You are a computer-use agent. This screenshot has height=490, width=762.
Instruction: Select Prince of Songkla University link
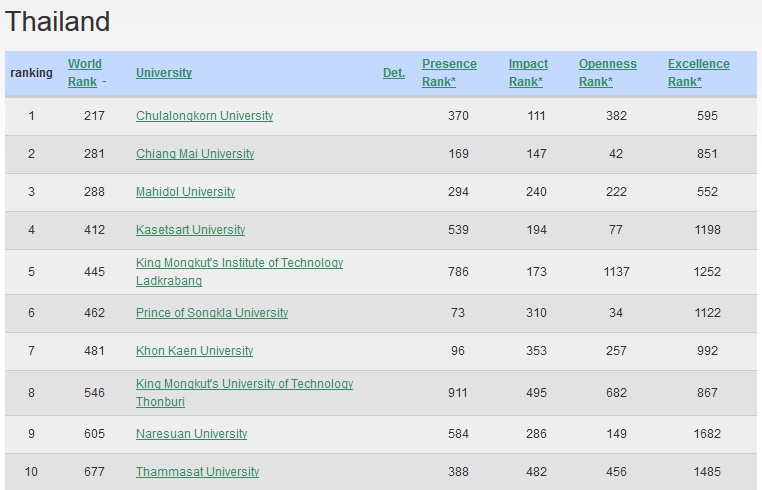tap(211, 313)
